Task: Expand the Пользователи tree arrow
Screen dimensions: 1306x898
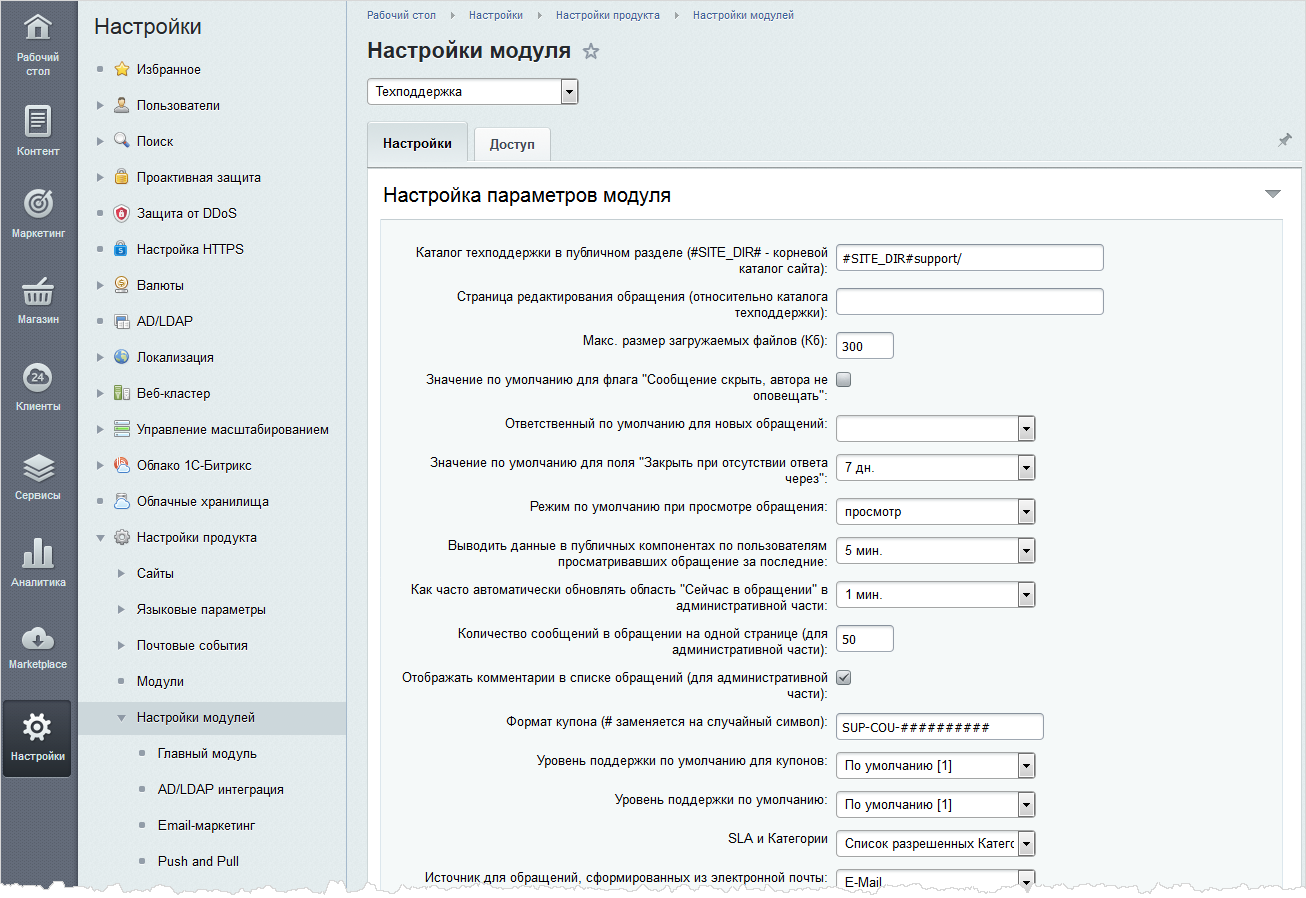Action: click(100, 105)
